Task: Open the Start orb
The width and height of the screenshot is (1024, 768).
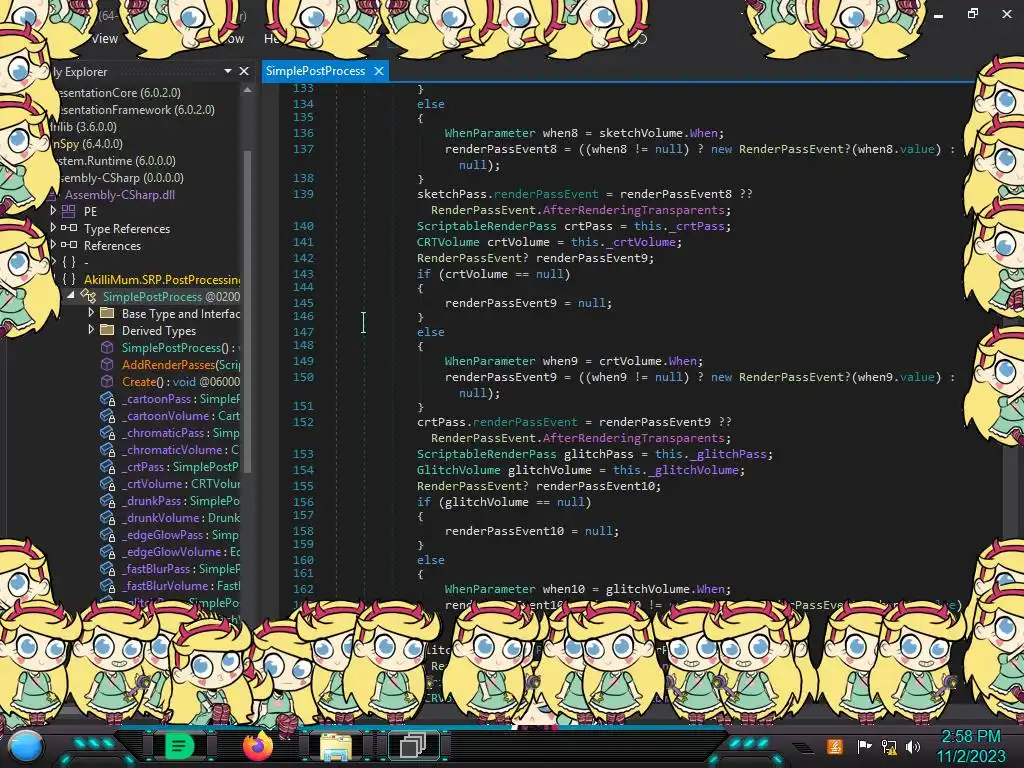Action: [x=25, y=746]
